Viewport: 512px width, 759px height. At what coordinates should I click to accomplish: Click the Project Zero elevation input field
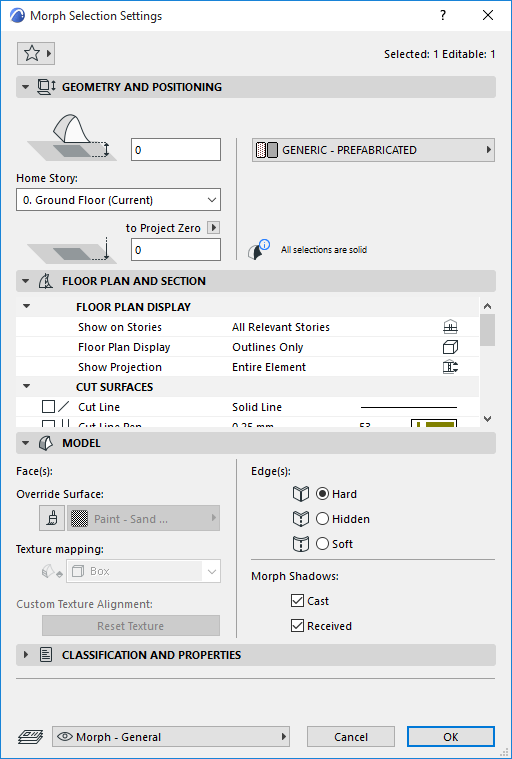coord(176,250)
